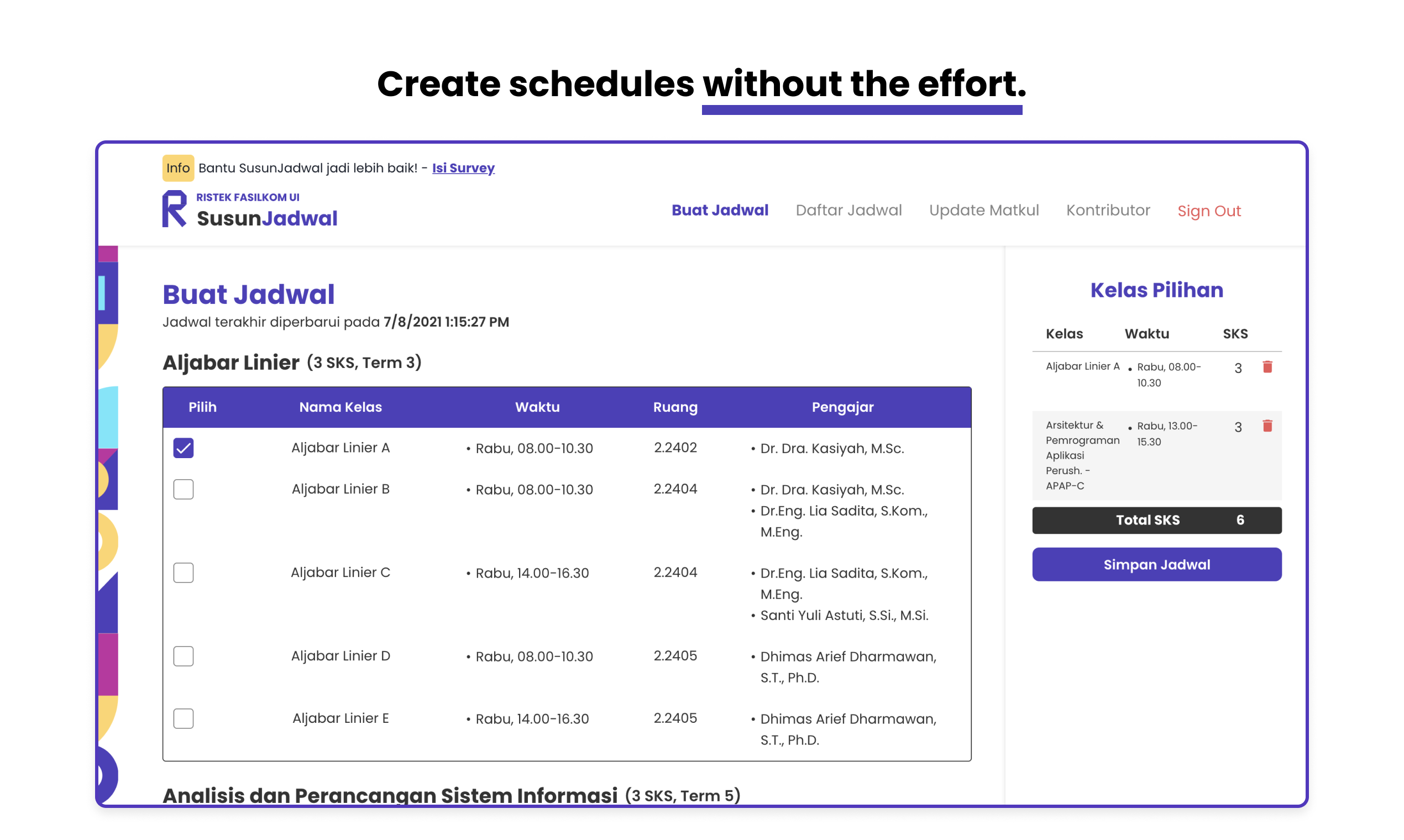Click the Ristek R logo icon
Viewport: 1404px width, 840px height.
coord(174,209)
